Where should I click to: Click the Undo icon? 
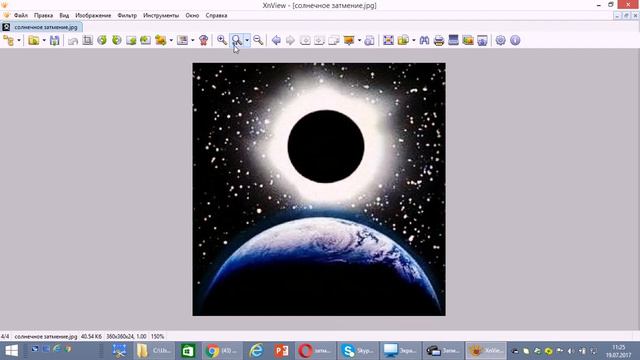tap(73, 40)
